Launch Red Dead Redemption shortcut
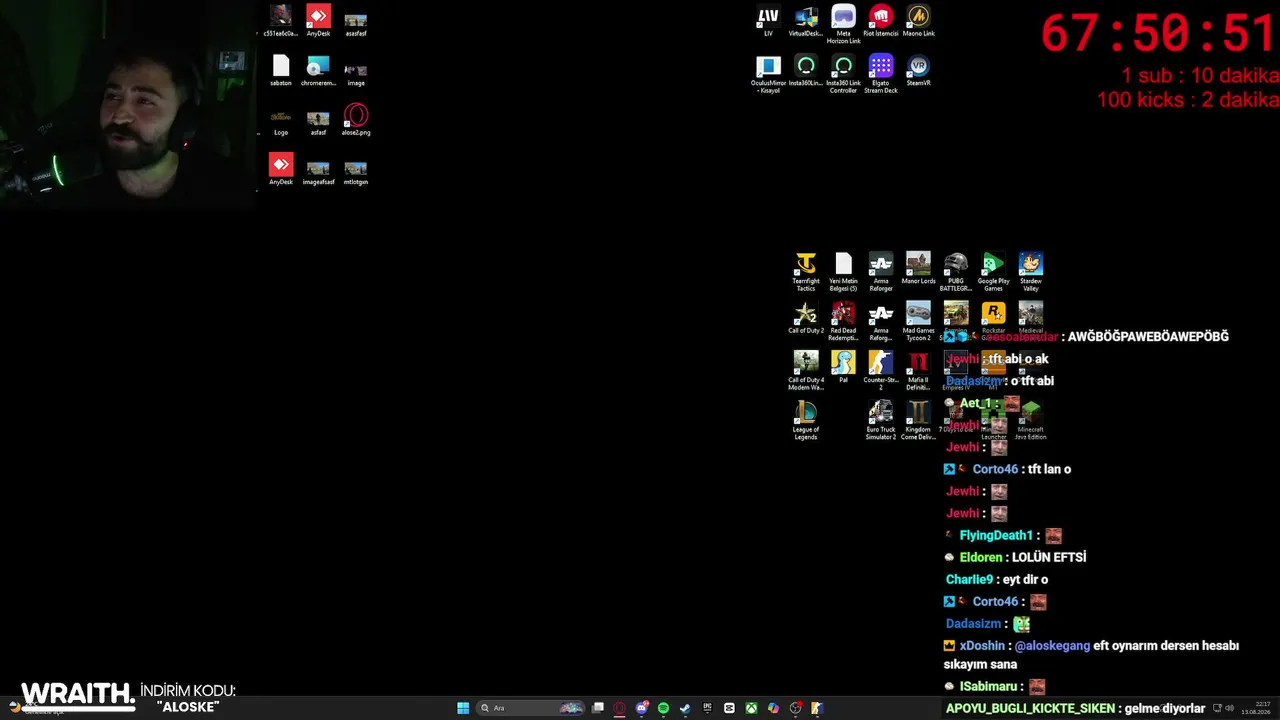Image resolution: width=1280 pixels, height=720 pixels. (x=843, y=321)
